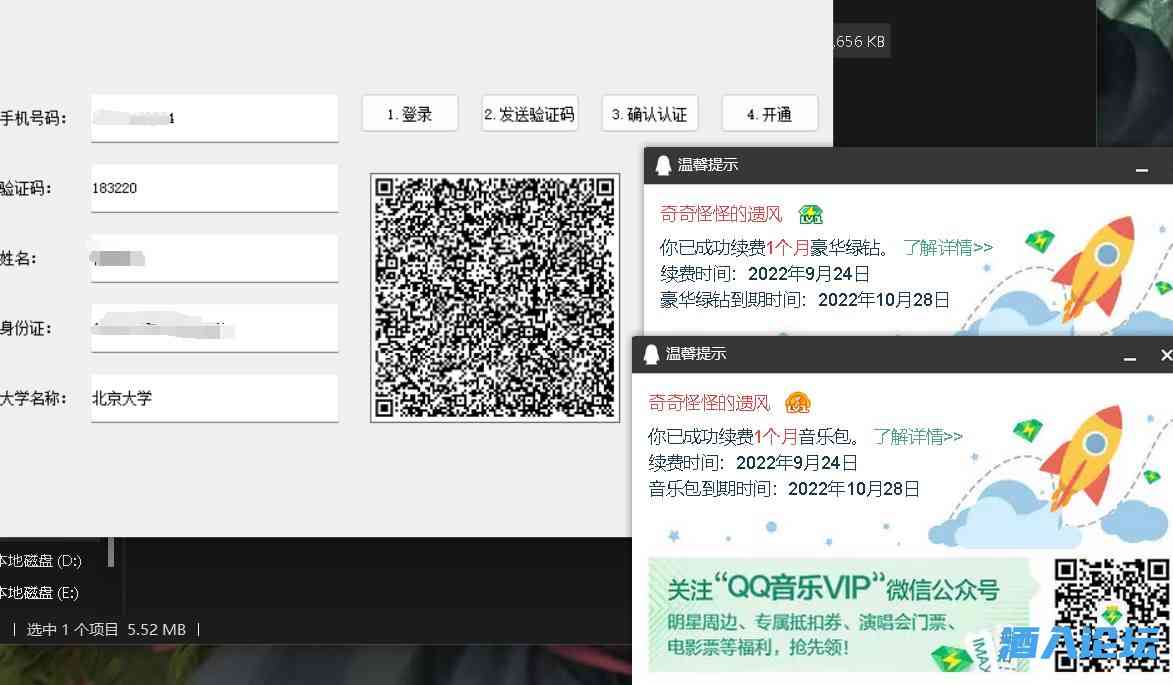Edit the 大学名称 field showing 北京大学
This screenshot has width=1173, height=685.
tap(214, 398)
